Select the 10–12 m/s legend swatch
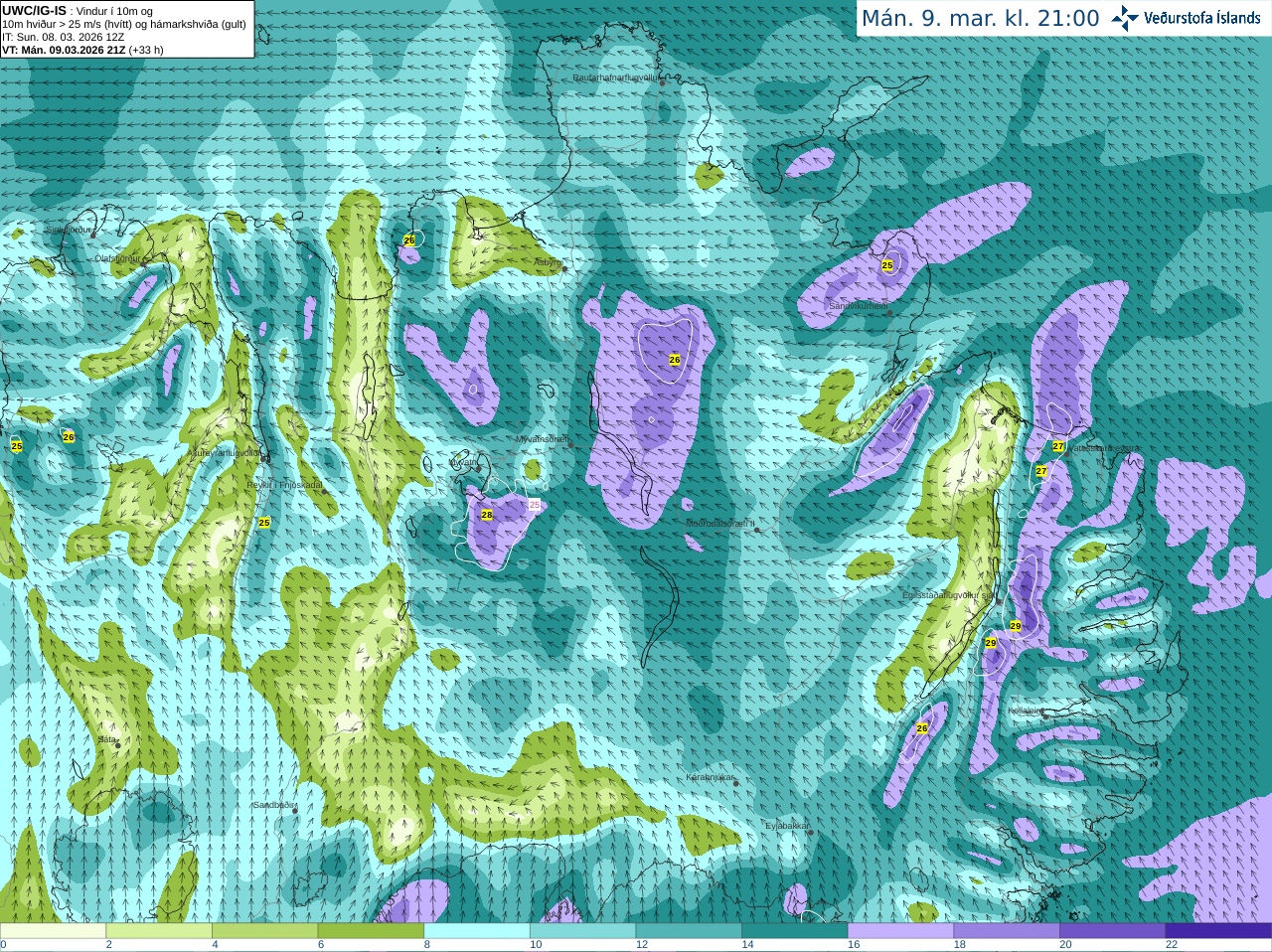The width and height of the screenshot is (1272, 952). tap(582, 930)
